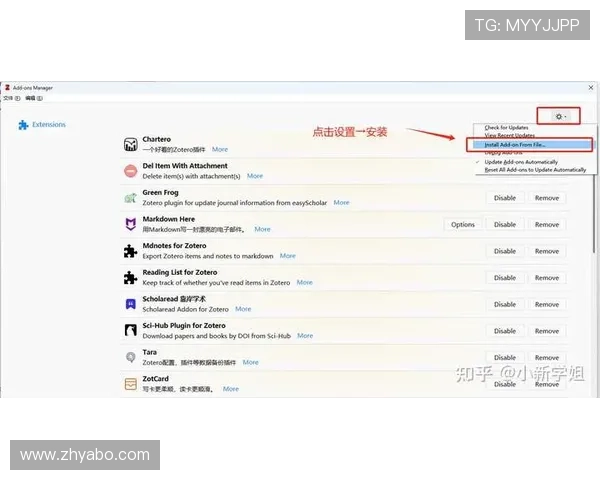Click the Green Frog add-on name

click(160, 192)
